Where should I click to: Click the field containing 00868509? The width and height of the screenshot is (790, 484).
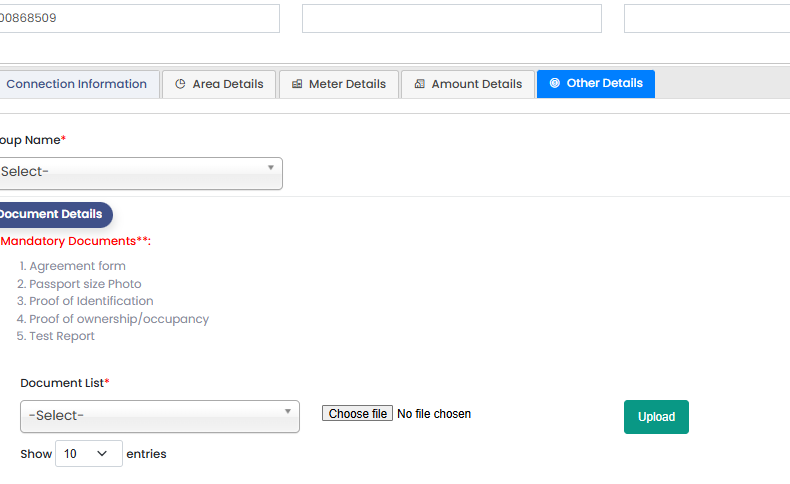click(138, 18)
